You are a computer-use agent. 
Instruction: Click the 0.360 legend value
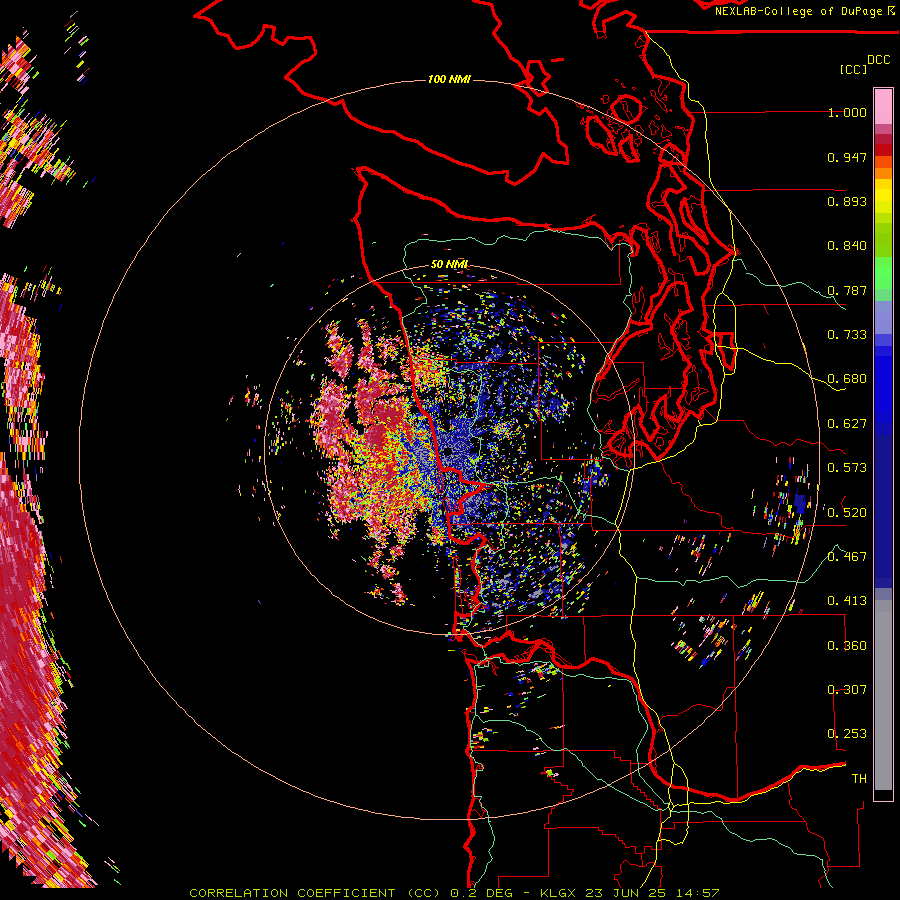[x=847, y=646]
